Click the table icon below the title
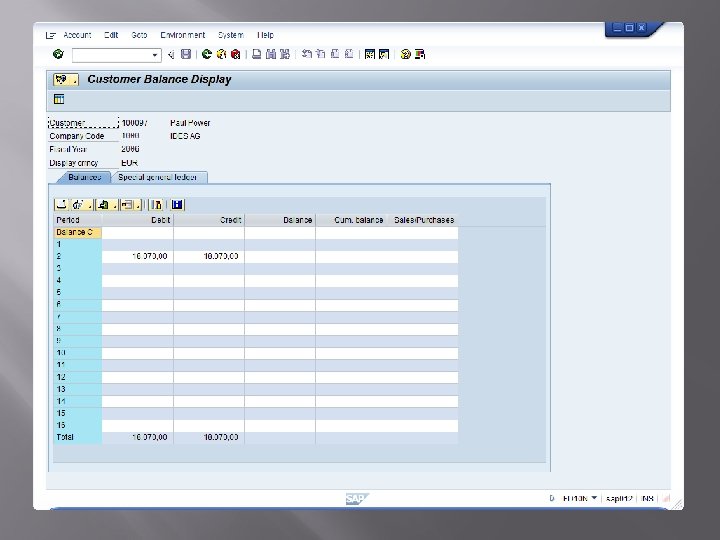Image resolution: width=720 pixels, height=540 pixels. pos(59,99)
